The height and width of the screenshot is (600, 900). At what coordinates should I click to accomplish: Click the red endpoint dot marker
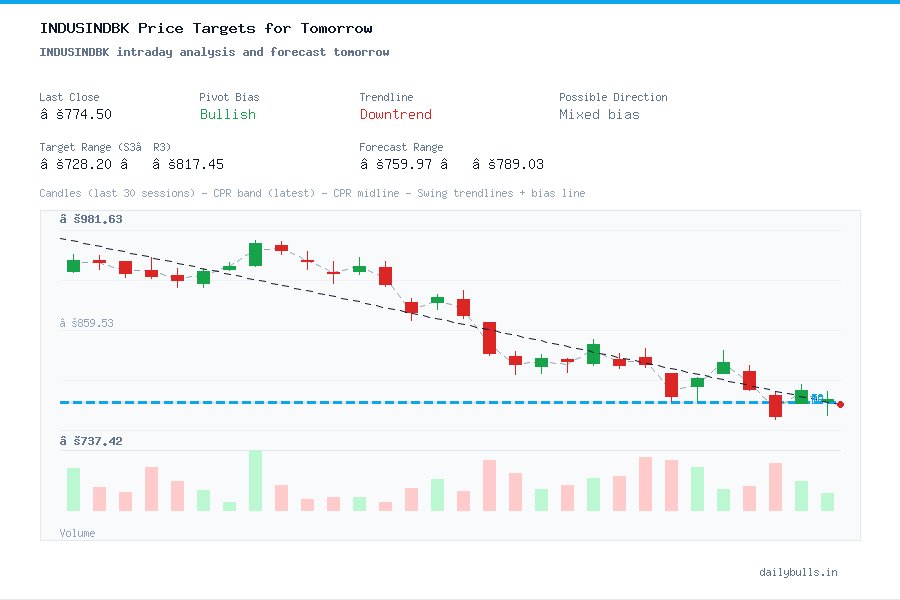point(841,404)
